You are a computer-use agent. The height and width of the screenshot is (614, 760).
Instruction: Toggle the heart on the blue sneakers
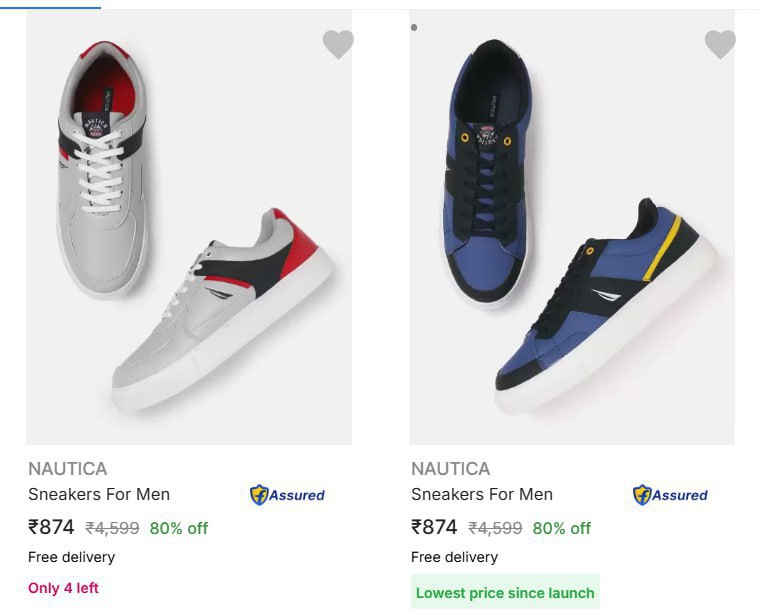click(x=720, y=44)
